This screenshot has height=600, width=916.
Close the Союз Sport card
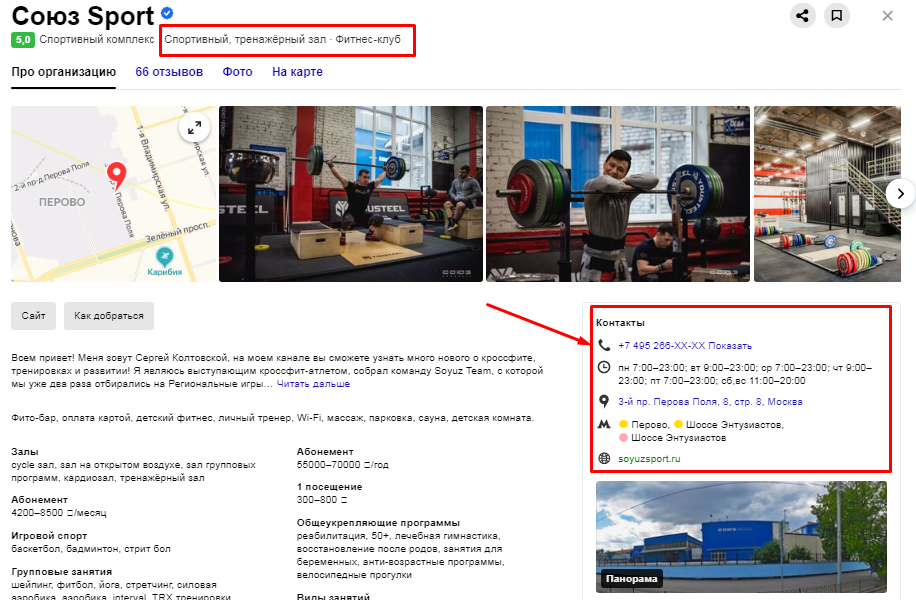click(x=887, y=16)
